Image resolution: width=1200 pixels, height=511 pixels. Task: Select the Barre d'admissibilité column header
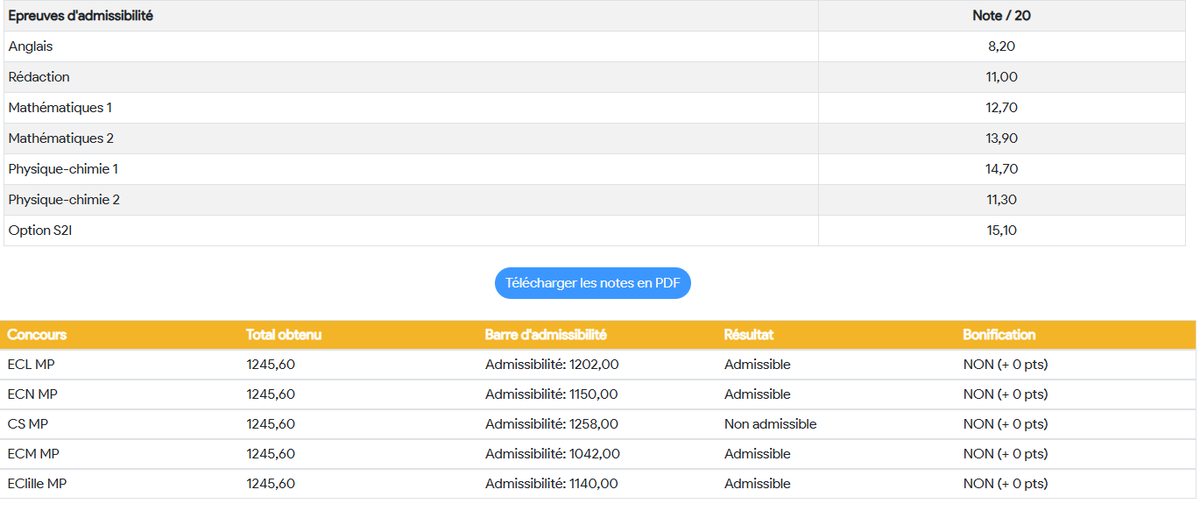546,335
